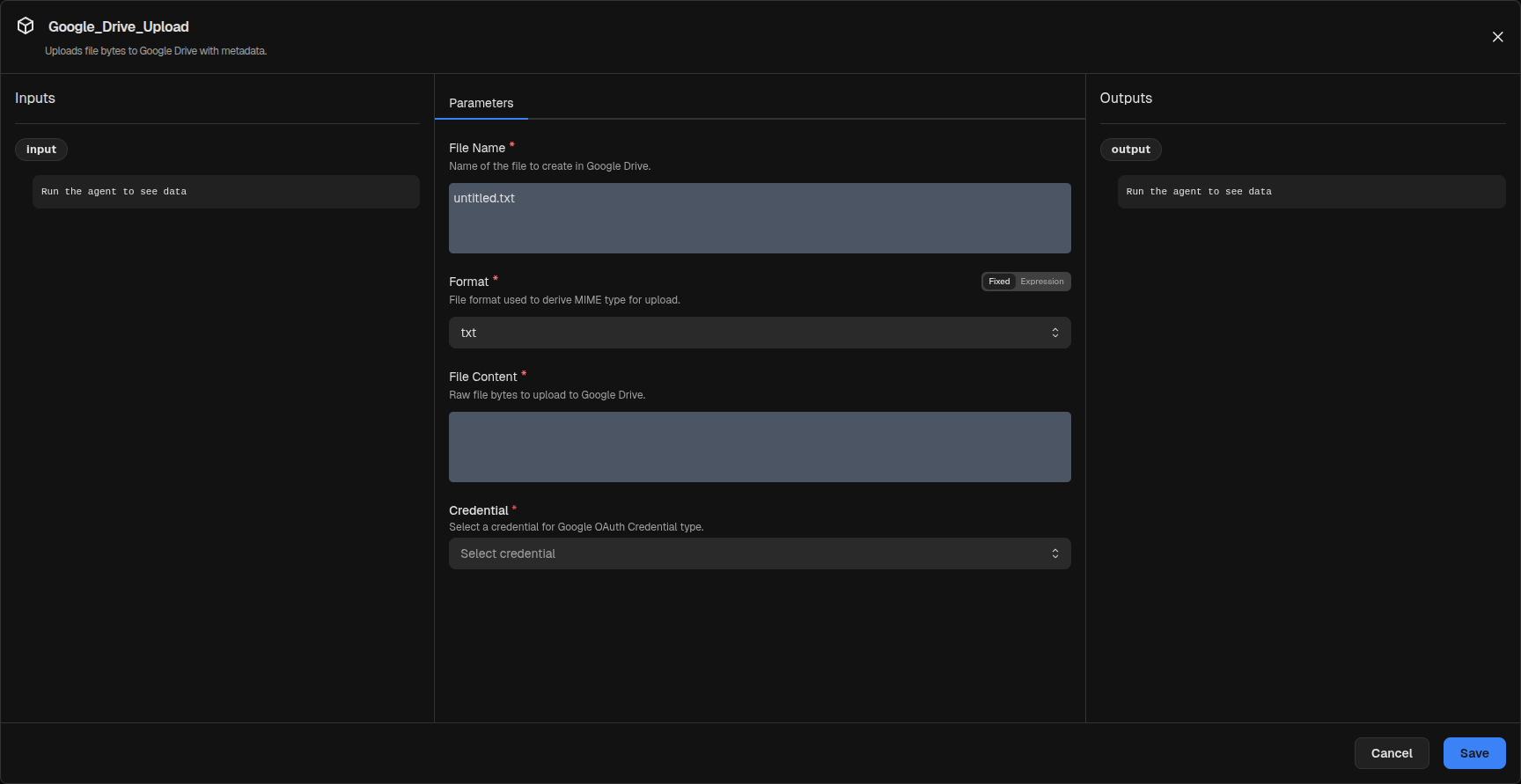
Task: Click 'Name of the file to create in Google Drive.'
Action: pyautogui.click(x=550, y=166)
